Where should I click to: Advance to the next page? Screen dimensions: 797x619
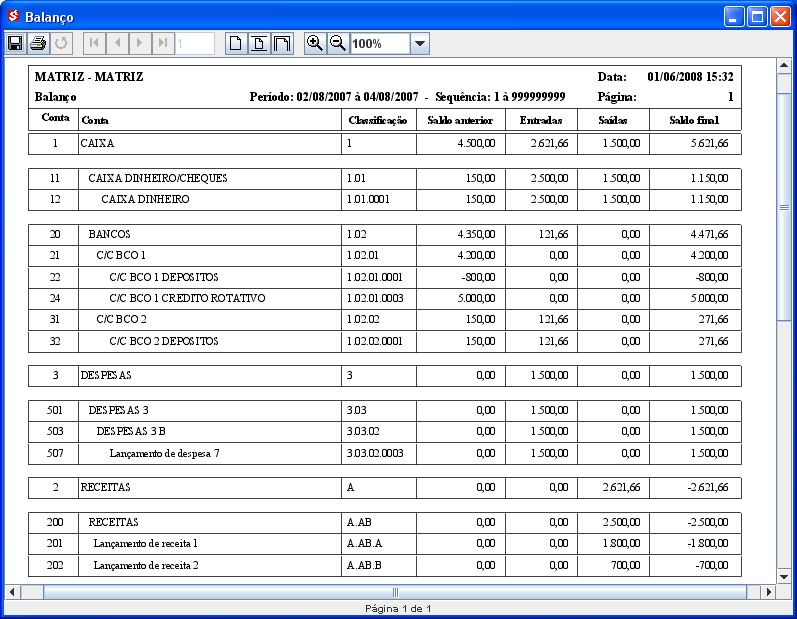tap(140, 43)
